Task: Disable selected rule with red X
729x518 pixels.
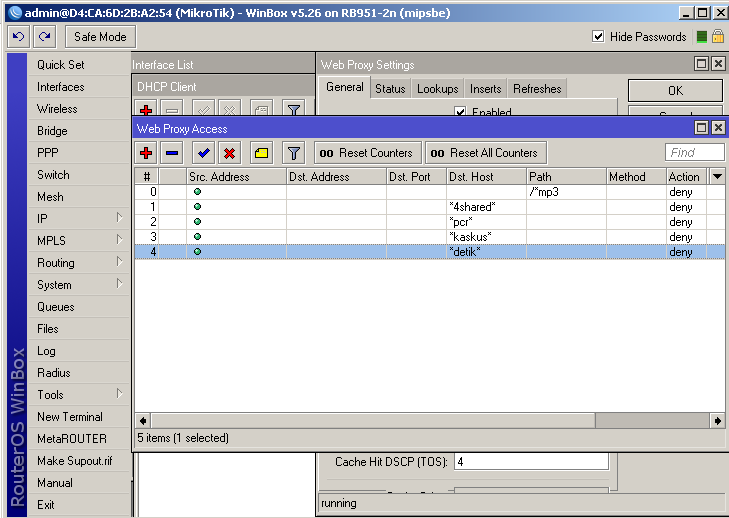Action: 229,153
